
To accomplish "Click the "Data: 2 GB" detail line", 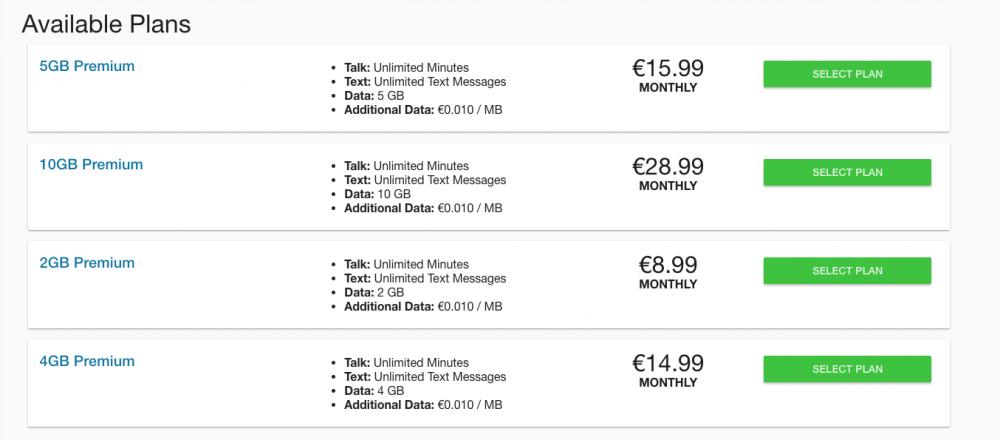I will pos(374,292).
